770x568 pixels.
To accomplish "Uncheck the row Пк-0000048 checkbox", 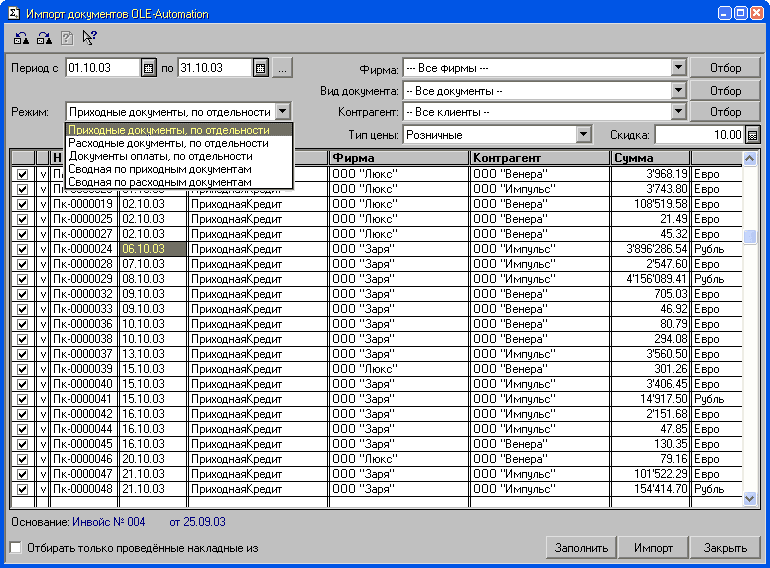I will point(22,489).
